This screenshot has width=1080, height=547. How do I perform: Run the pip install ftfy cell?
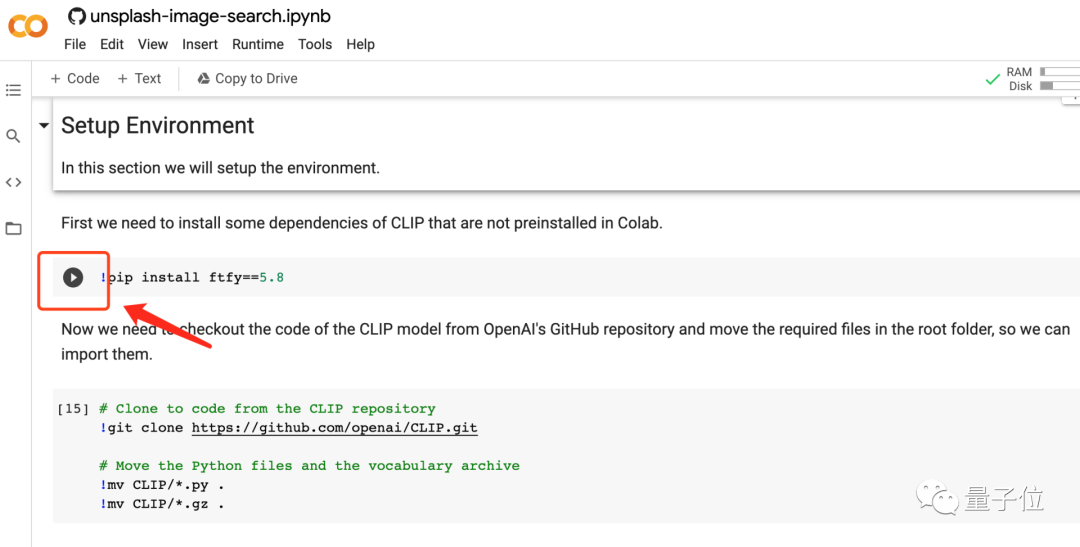pos(73,277)
